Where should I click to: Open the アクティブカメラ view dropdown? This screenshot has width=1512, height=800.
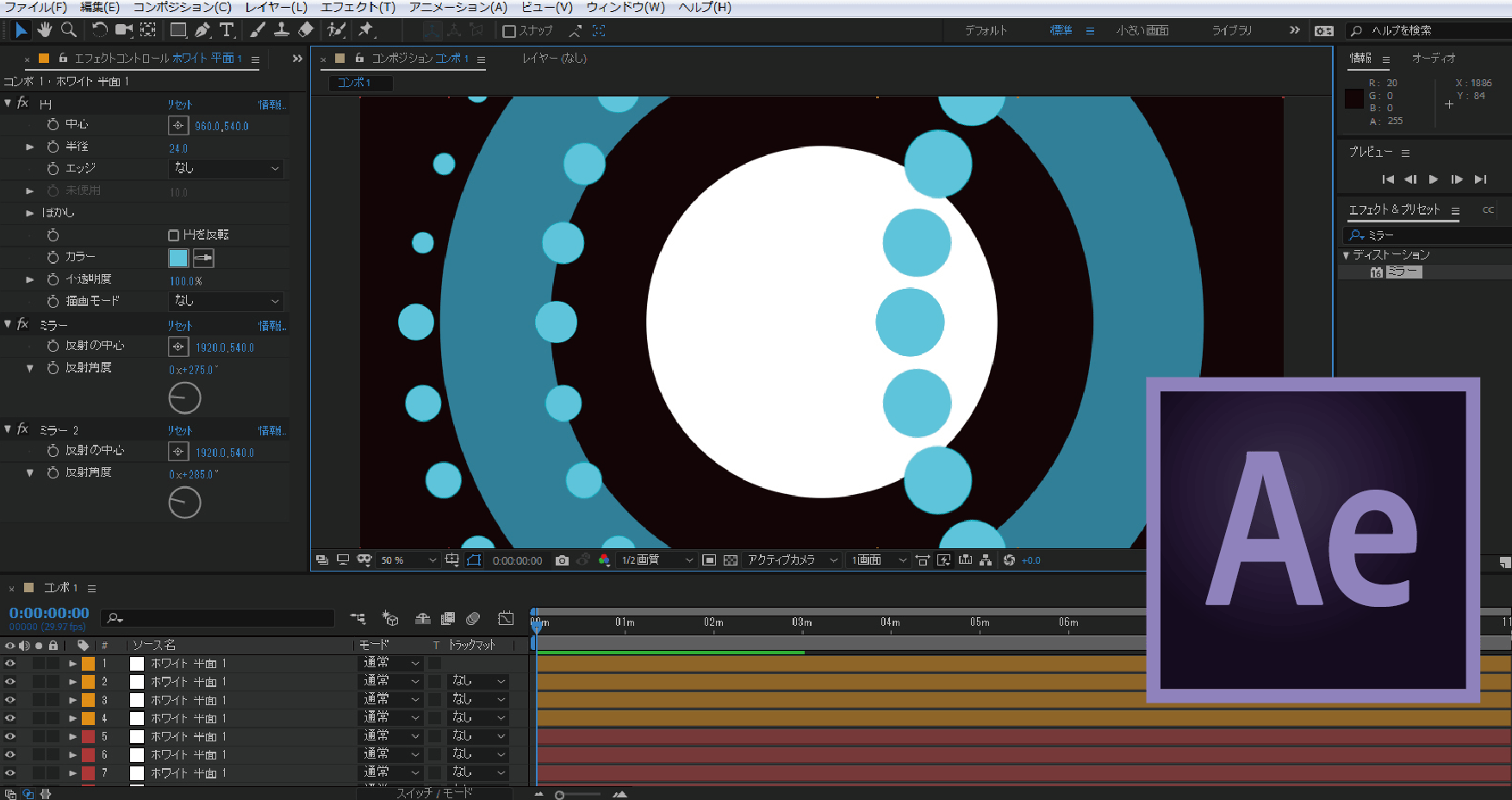(793, 560)
